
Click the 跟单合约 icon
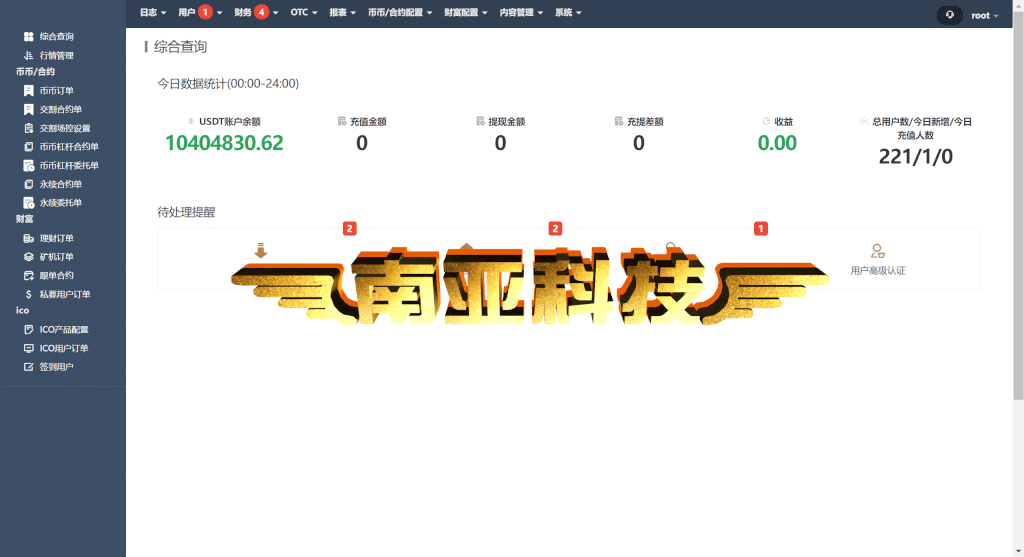click(29, 276)
